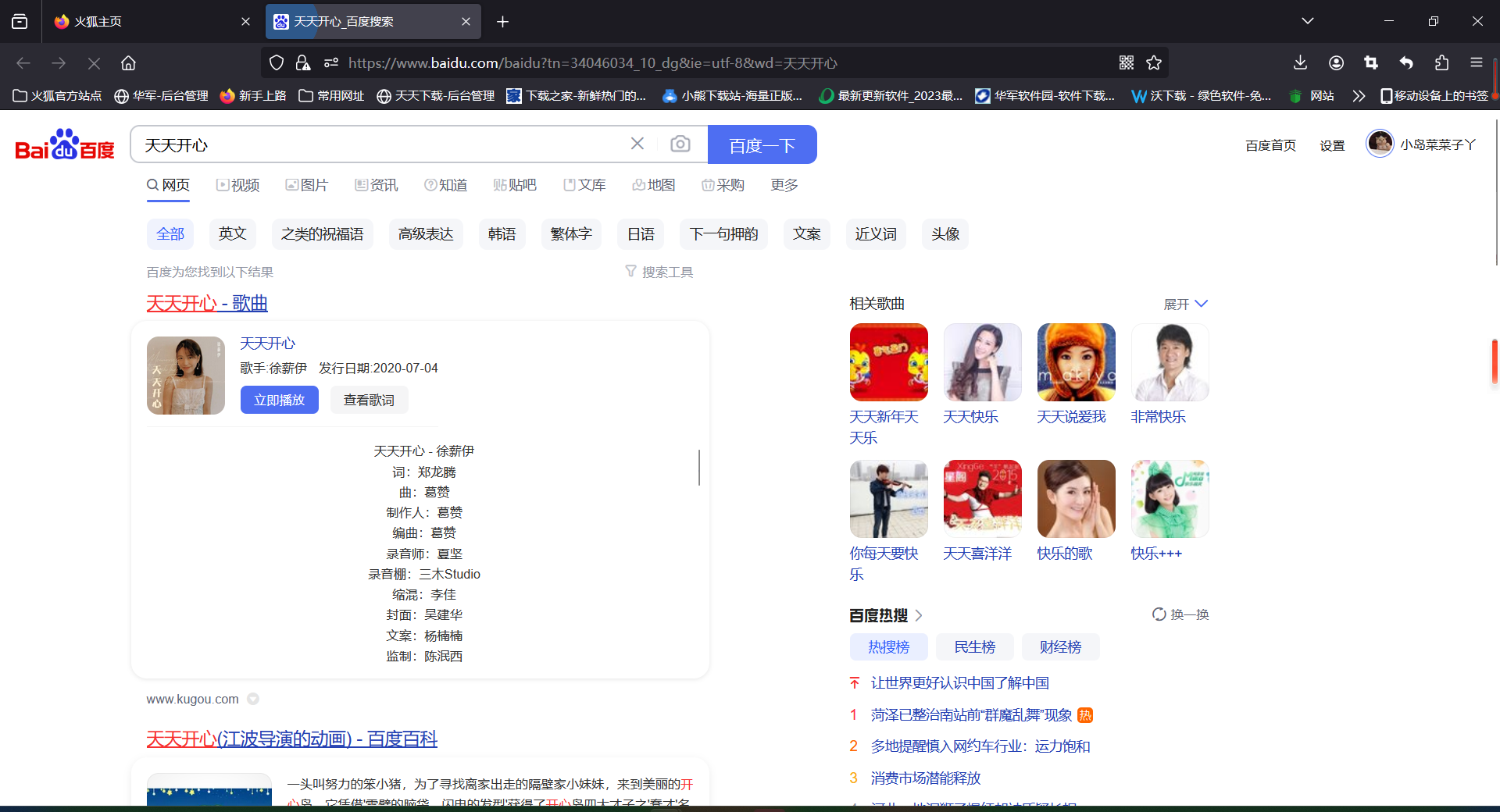Click the 天天开心 album cover thumbnail
This screenshot has width=1500, height=812.
[x=186, y=376]
